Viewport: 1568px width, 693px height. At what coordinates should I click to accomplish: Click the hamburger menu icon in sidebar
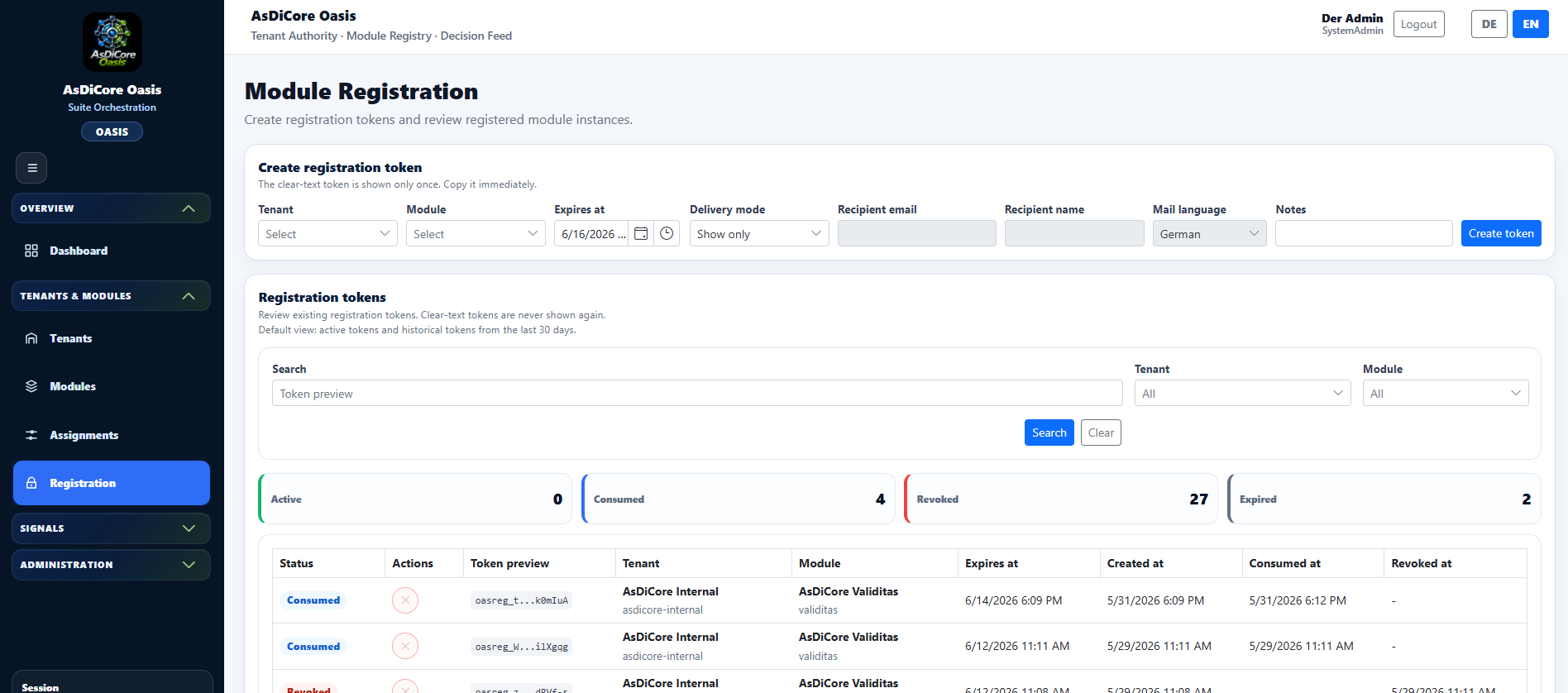pyautogui.click(x=31, y=168)
